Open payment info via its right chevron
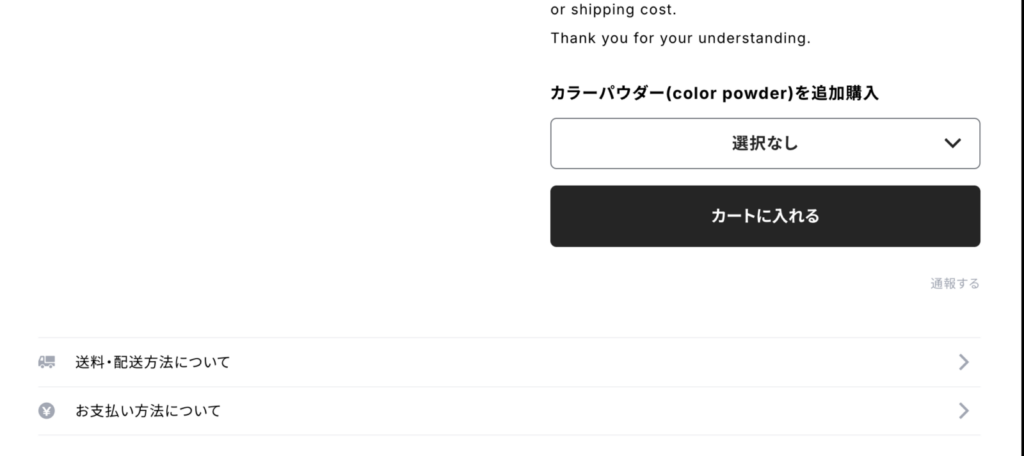1024x456 pixels. [x=963, y=411]
